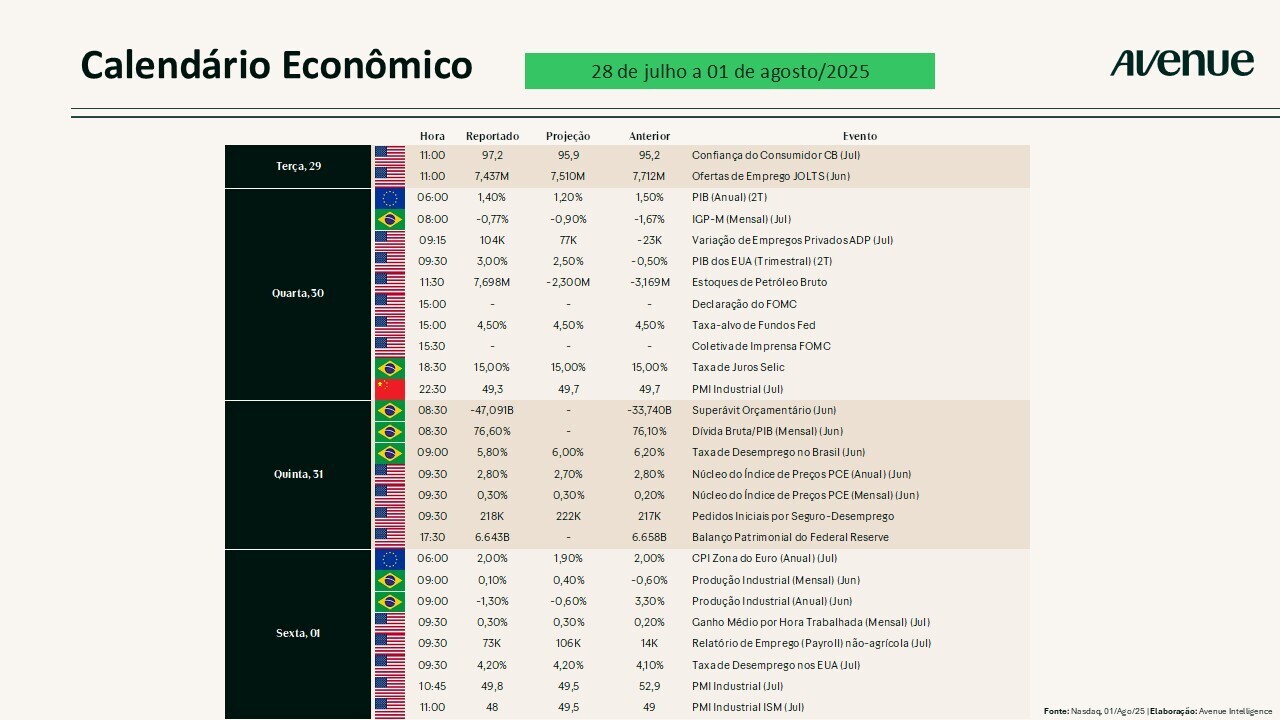Click the Evento column header

(x=859, y=136)
